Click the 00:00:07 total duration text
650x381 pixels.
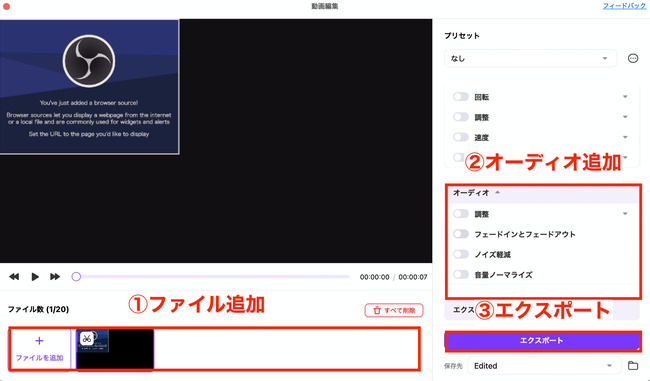point(412,277)
